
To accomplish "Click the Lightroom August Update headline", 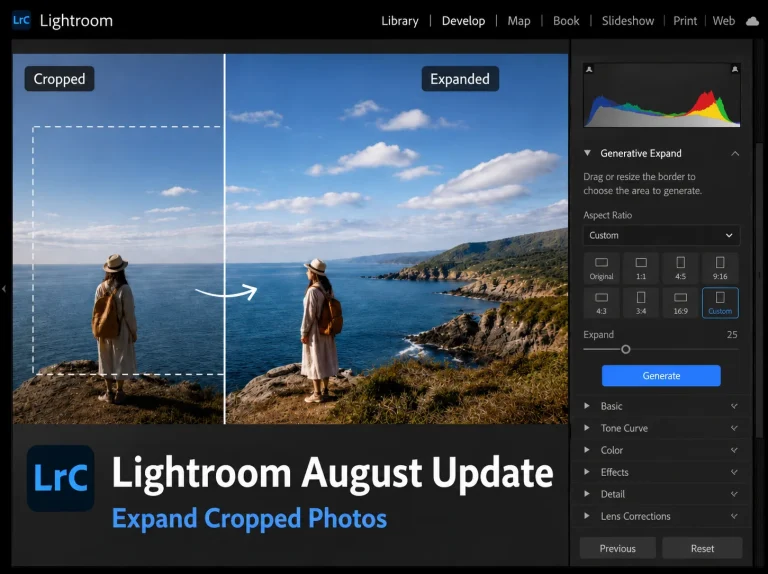I will click(x=333, y=473).
